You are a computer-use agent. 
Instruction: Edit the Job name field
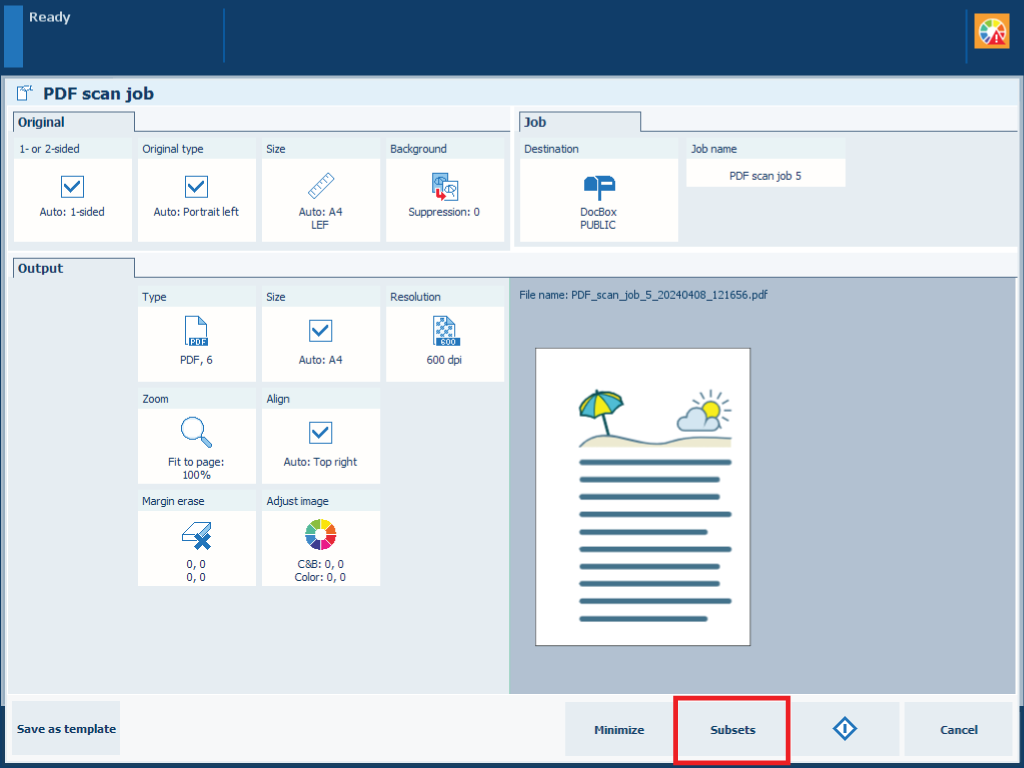765,175
